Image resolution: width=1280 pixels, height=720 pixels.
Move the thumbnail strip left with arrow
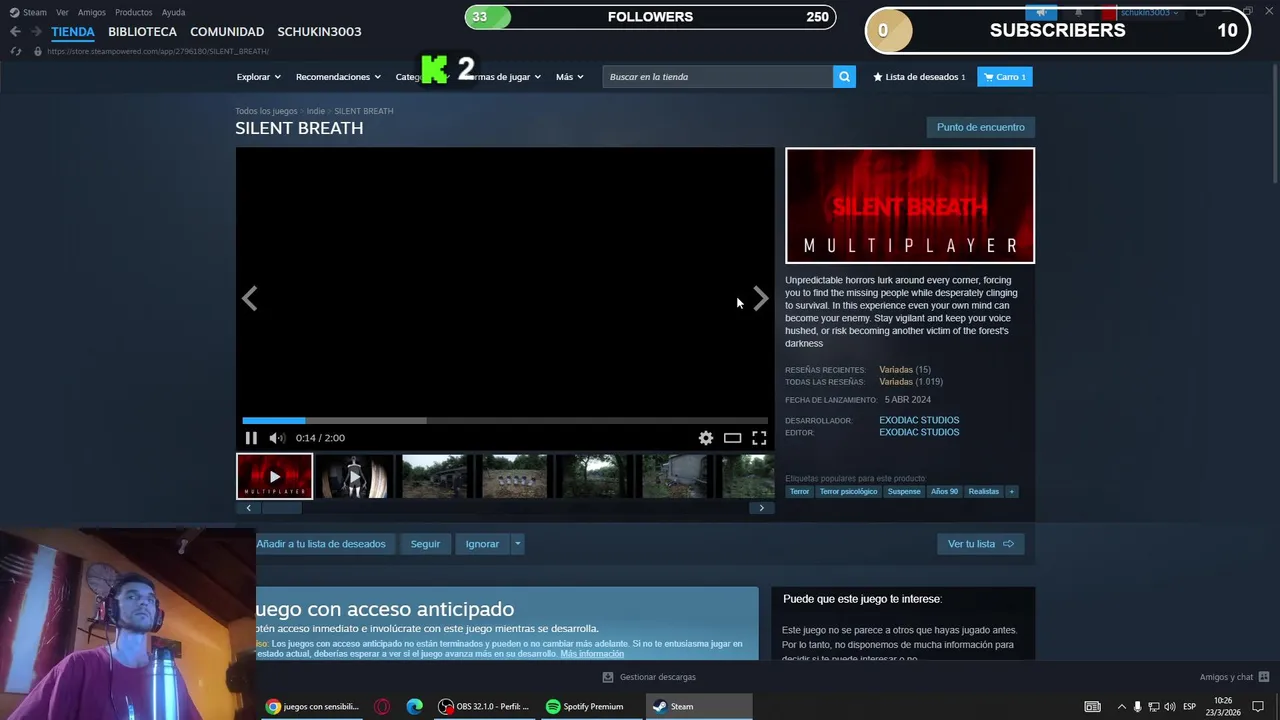tap(248, 508)
